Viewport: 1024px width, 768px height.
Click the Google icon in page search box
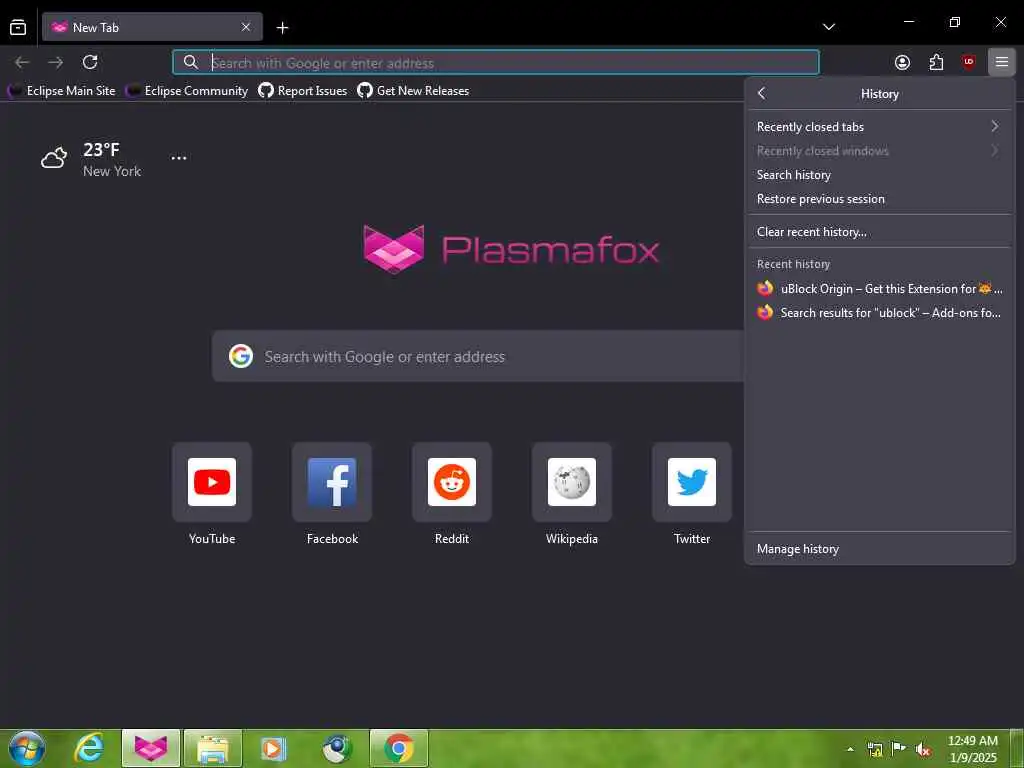point(241,357)
